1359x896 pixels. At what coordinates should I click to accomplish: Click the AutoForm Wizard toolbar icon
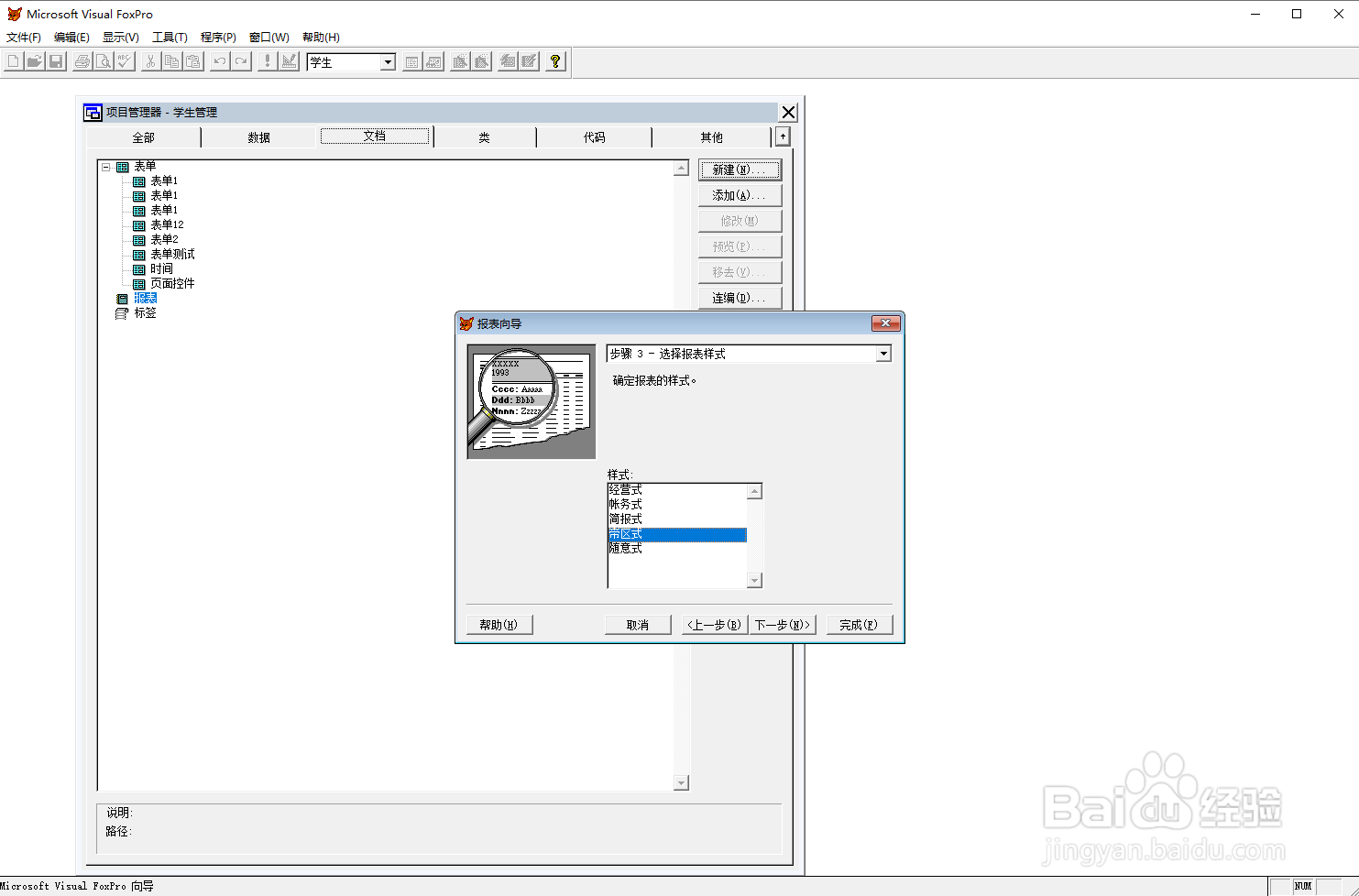pyautogui.click(x=508, y=61)
